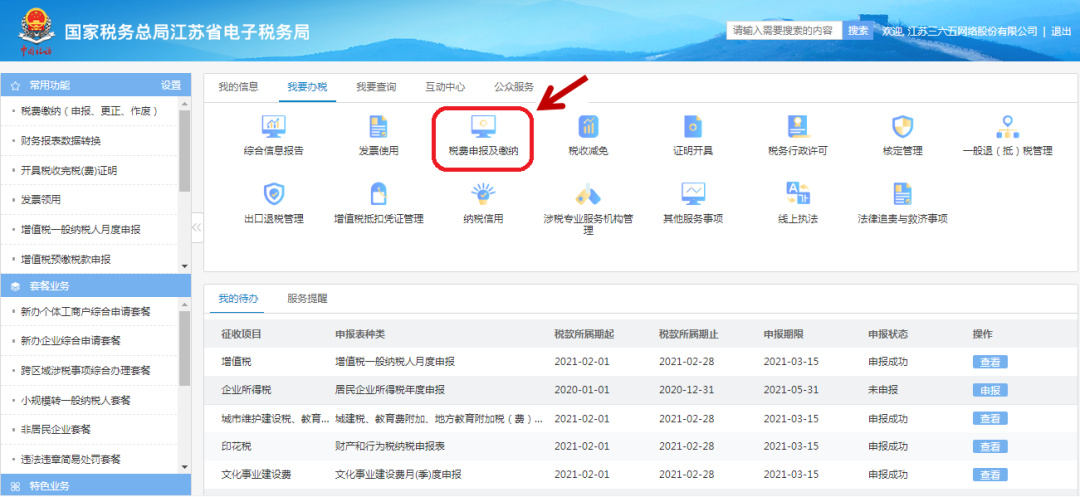Open the 互动中心 tab
The height and width of the screenshot is (497, 1080).
click(x=445, y=87)
